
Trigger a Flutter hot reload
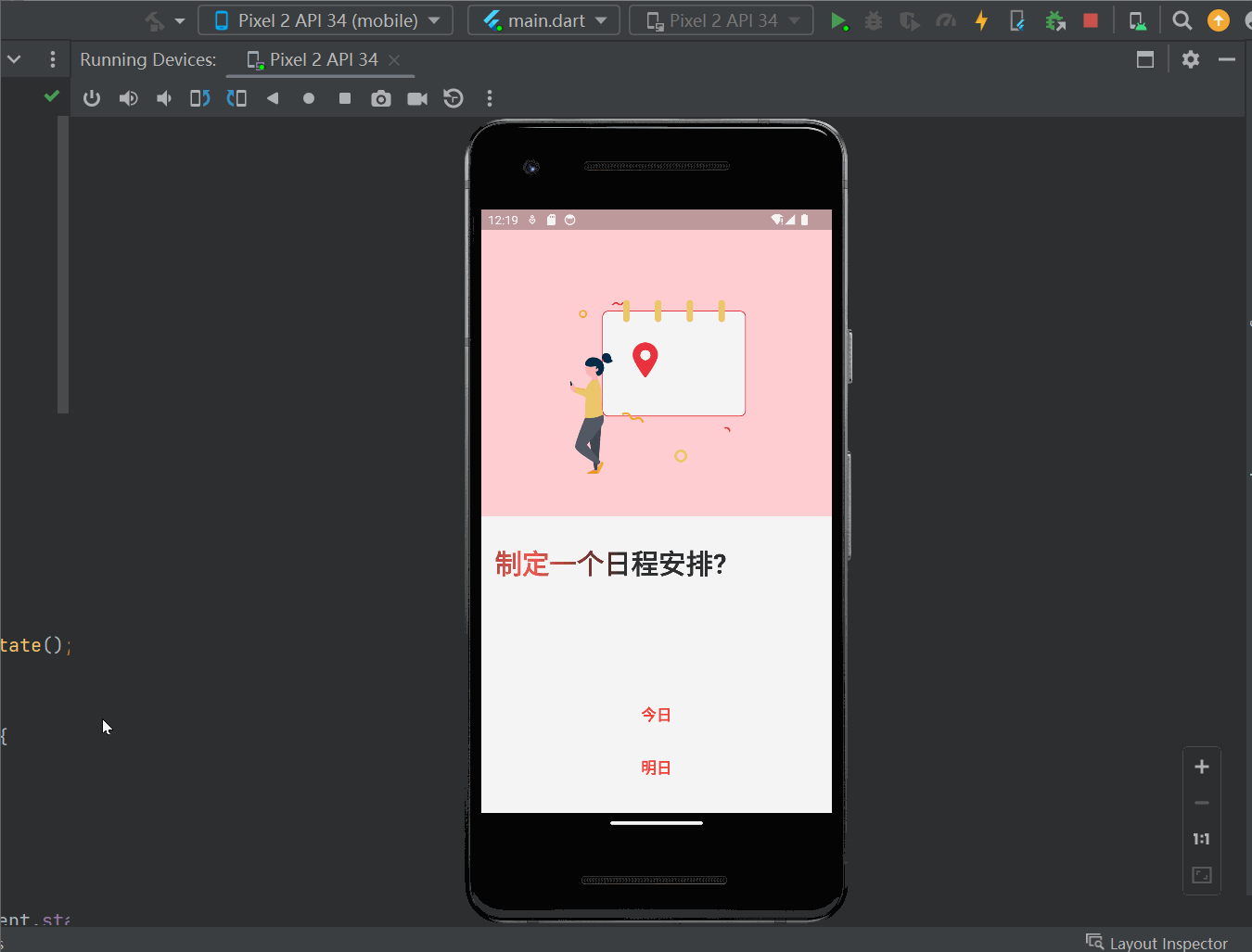(981, 19)
